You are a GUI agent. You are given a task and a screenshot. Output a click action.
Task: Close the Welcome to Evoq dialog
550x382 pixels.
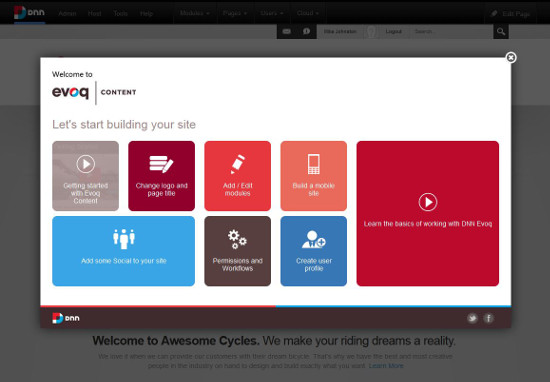pos(511,58)
